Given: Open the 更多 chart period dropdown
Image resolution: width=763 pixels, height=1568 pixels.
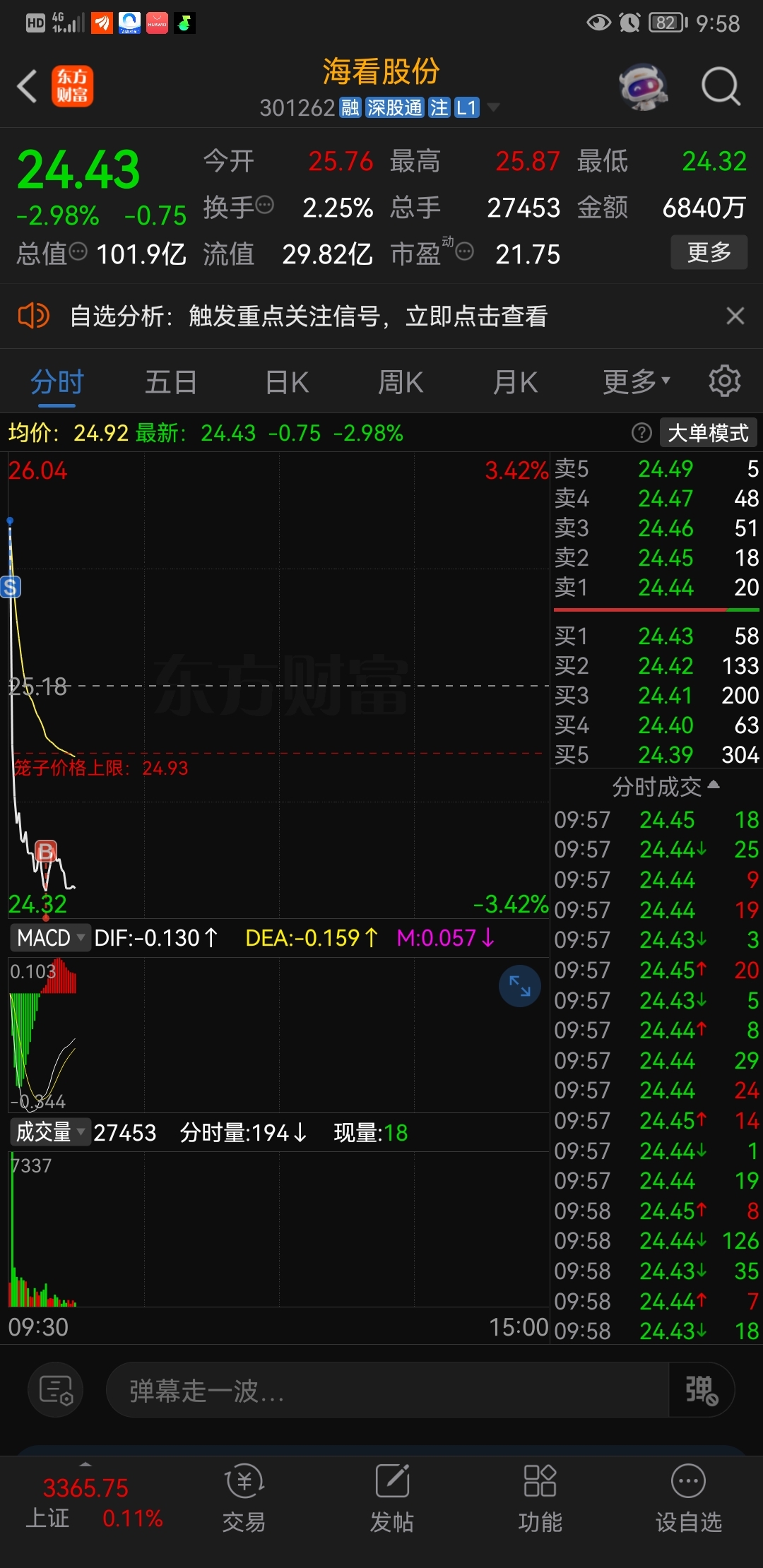Looking at the screenshot, I should 637,381.
